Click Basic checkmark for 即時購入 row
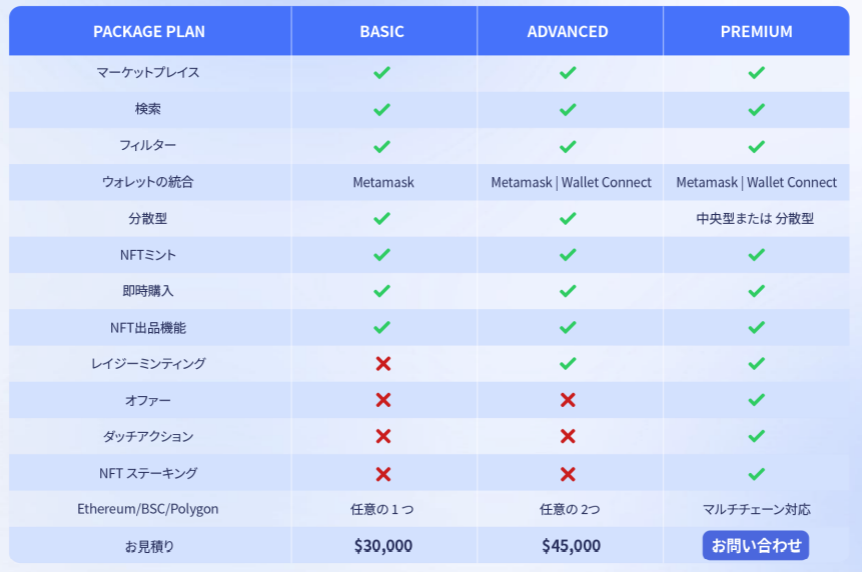Image resolution: width=862 pixels, height=572 pixels. coord(382,291)
